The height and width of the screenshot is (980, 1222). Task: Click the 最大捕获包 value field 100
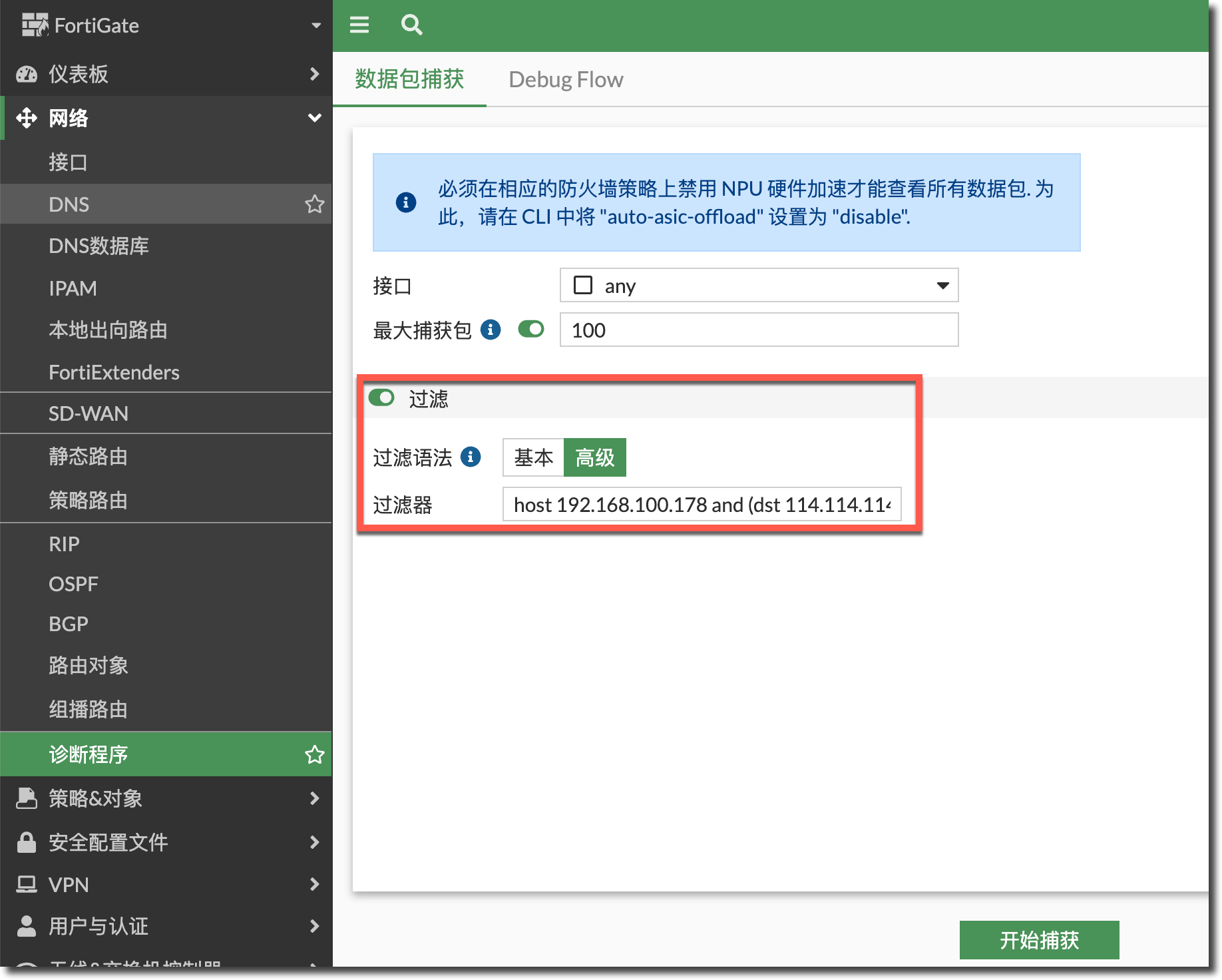coord(759,330)
